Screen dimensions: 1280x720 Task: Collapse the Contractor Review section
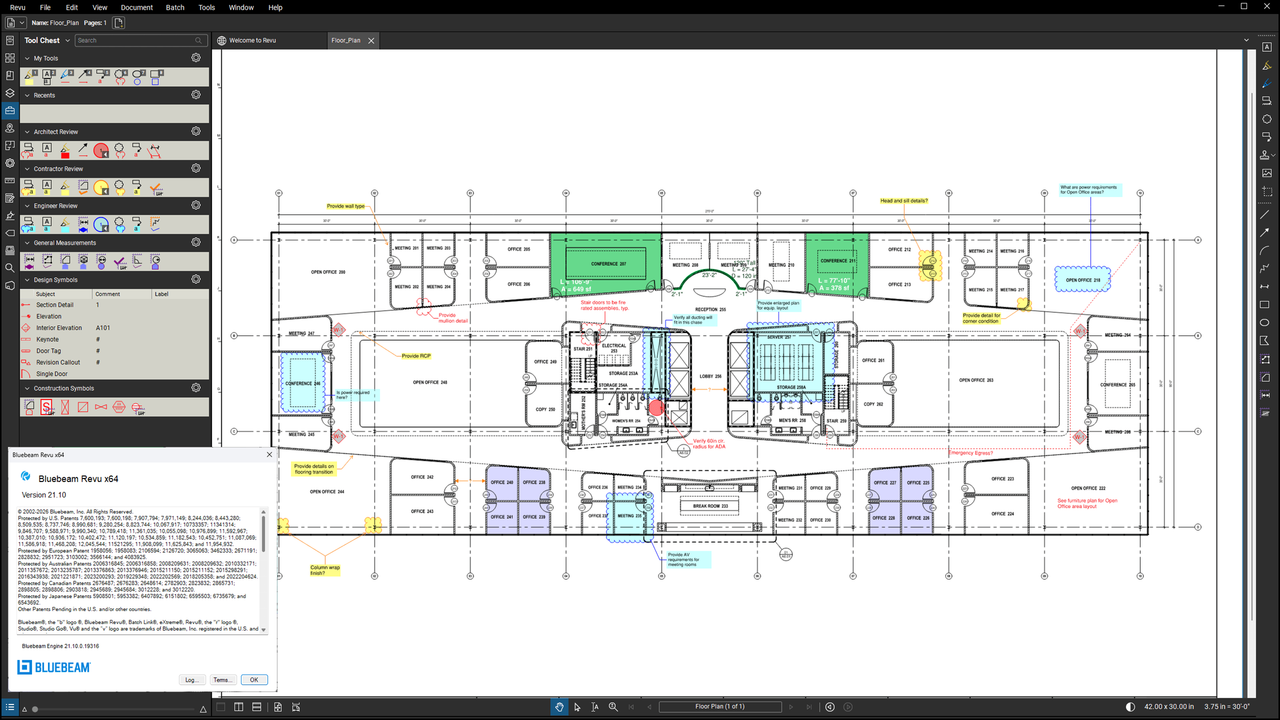click(27, 168)
